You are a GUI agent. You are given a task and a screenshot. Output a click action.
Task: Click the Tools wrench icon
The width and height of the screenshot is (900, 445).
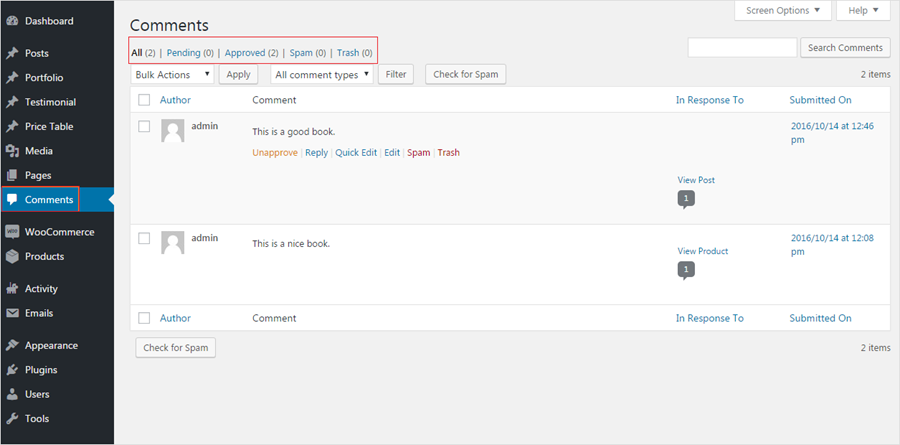(x=11, y=419)
